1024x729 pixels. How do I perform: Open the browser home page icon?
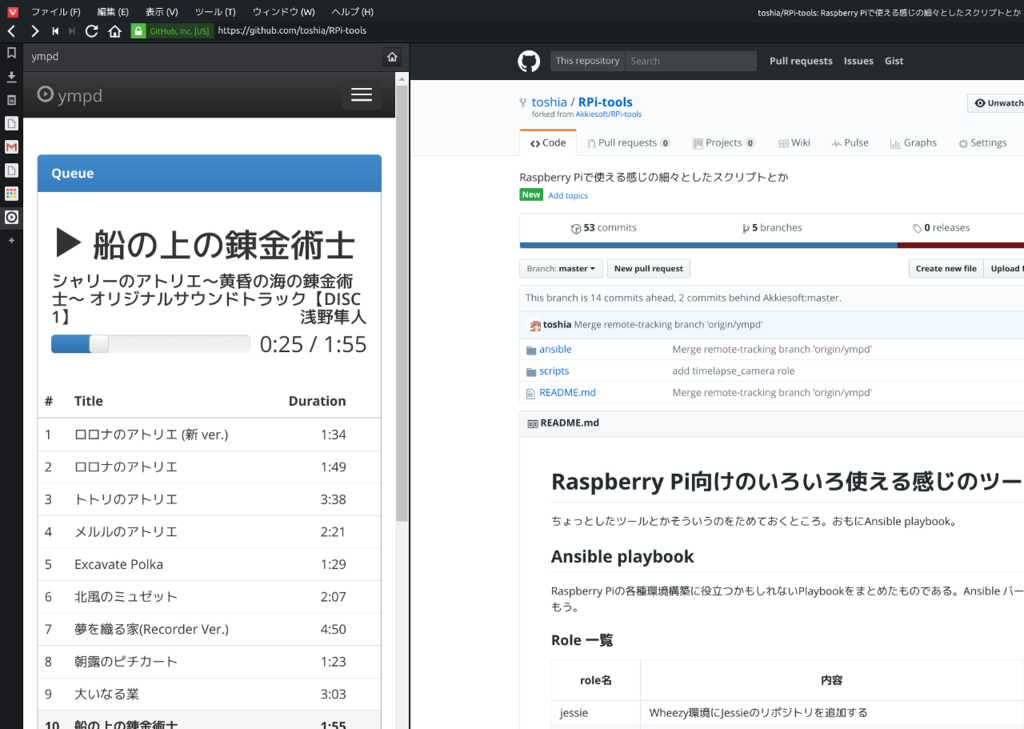click(115, 31)
